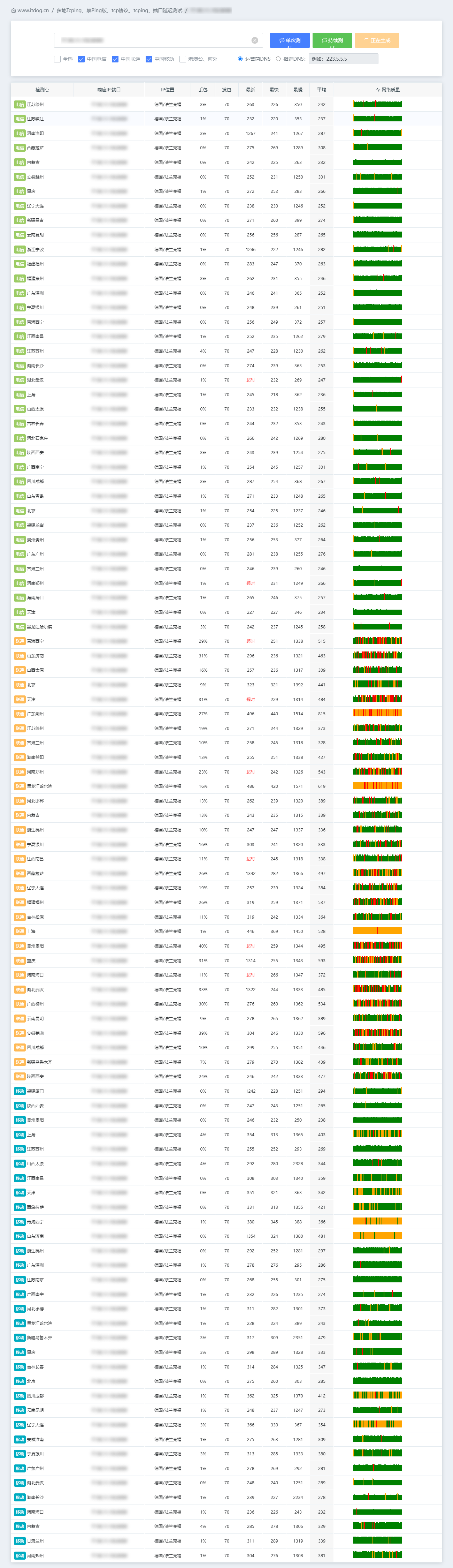Click the 联通 tag for 河北邯郸
This screenshot has width=453, height=1568.
(20, 801)
